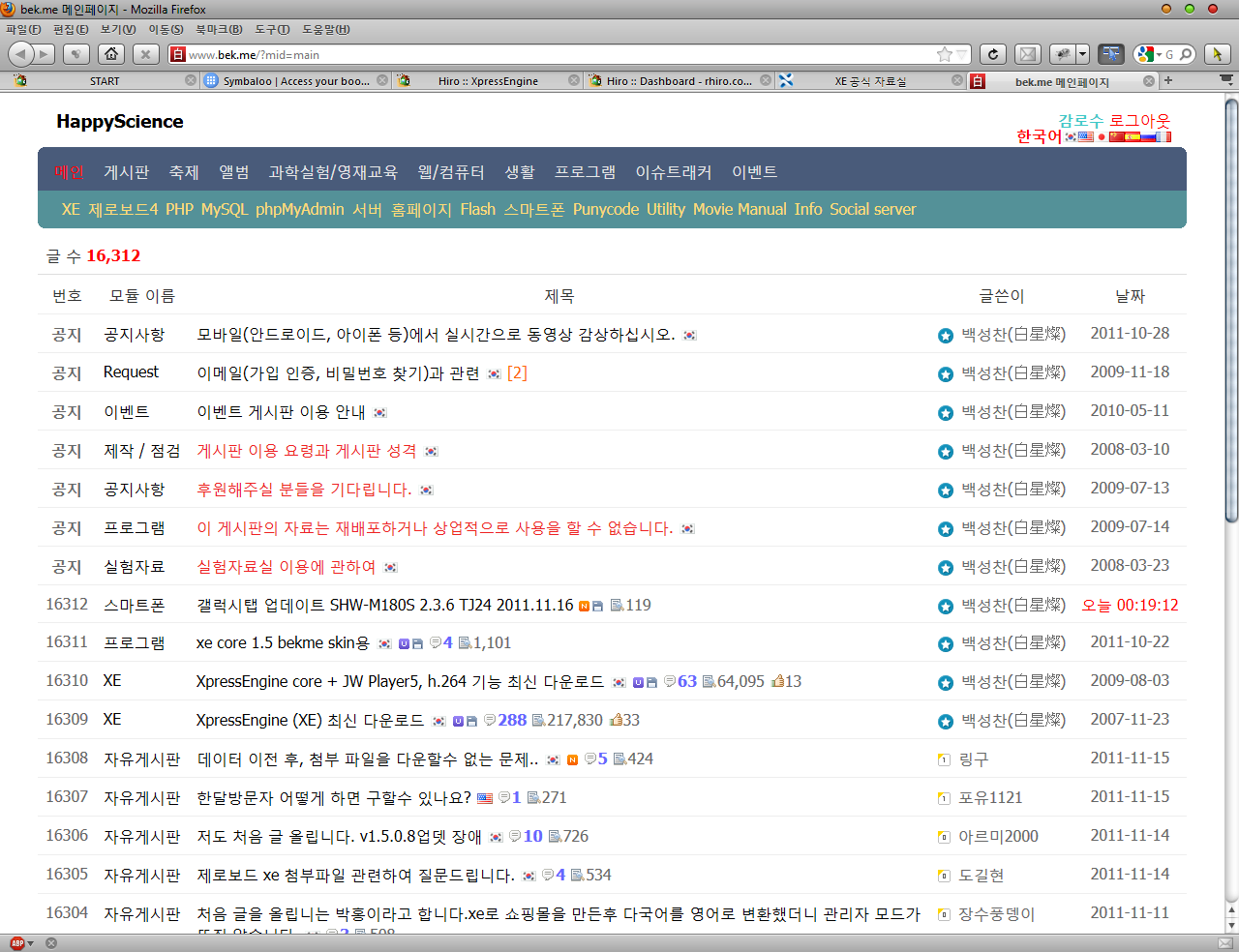Select Spanish flag language icon

pos(1133,137)
